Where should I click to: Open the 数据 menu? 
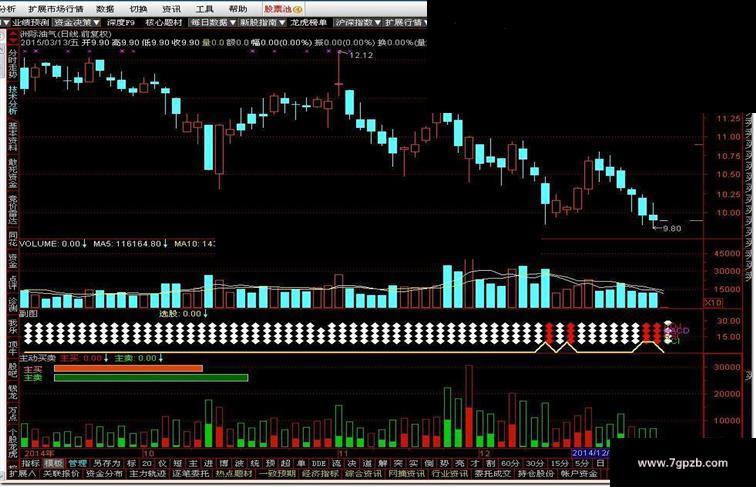point(106,9)
